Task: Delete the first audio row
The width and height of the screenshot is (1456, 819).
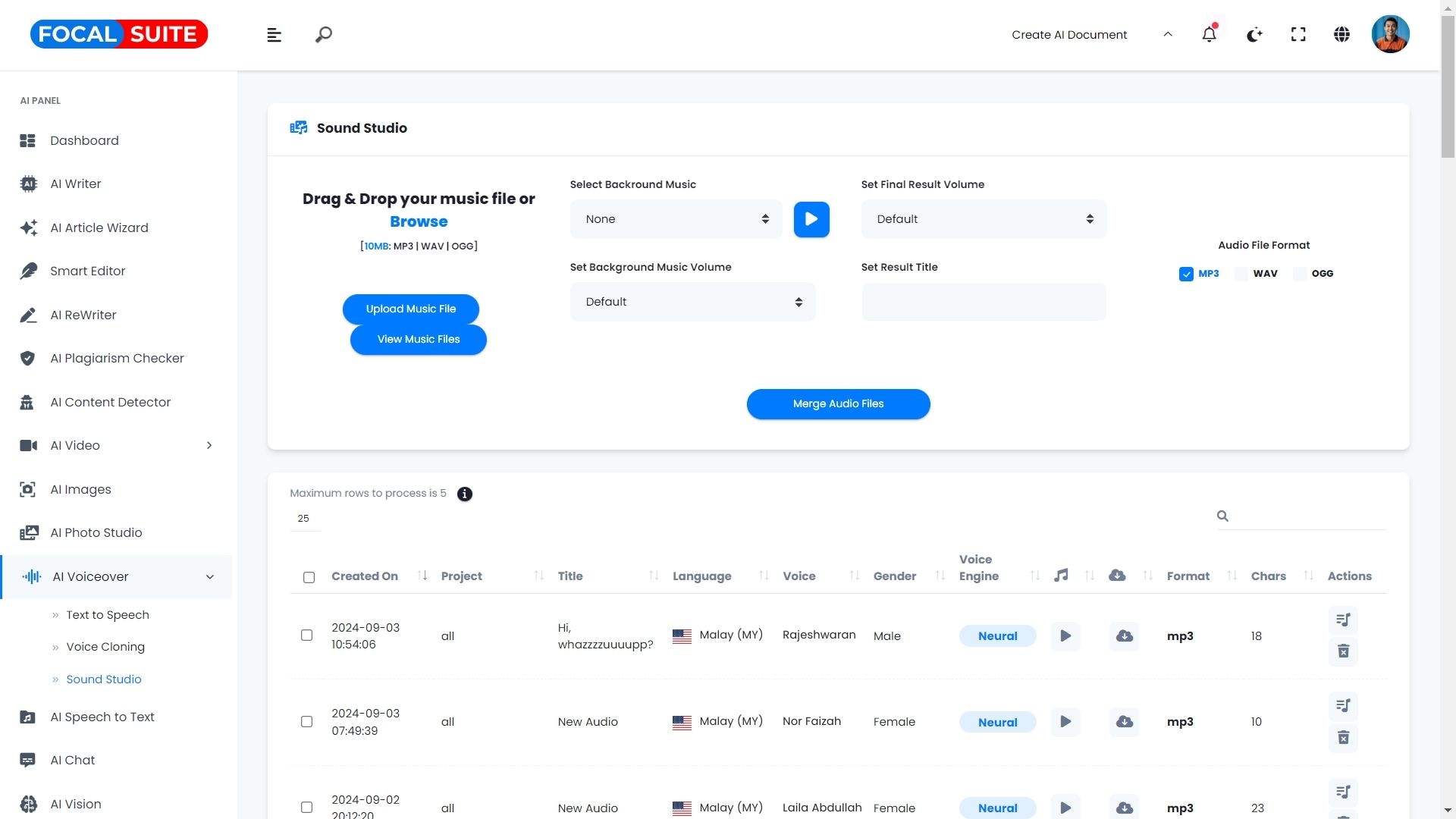Action: (x=1342, y=651)
